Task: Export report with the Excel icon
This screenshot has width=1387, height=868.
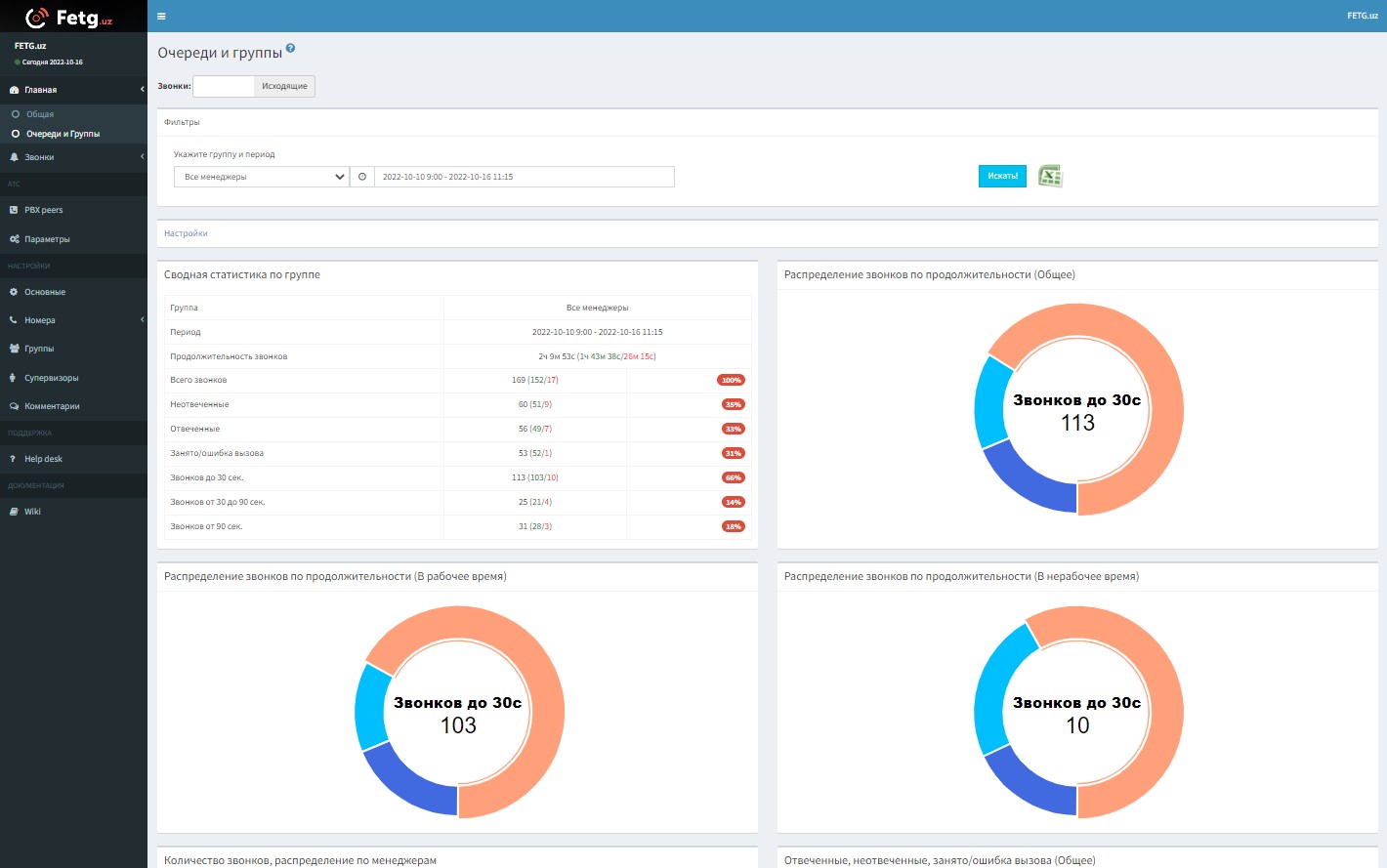Action: coord(1050,176)
